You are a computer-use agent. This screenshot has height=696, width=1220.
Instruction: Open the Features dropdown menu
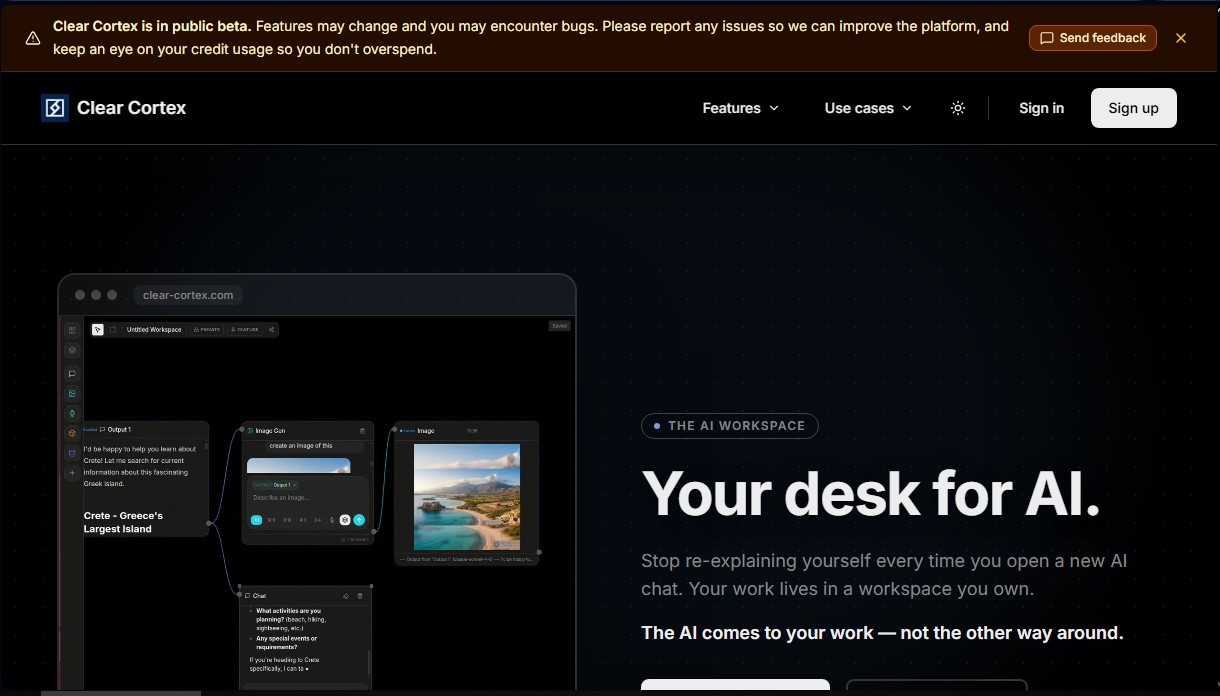pyautogui.click(x=741, y=108)
